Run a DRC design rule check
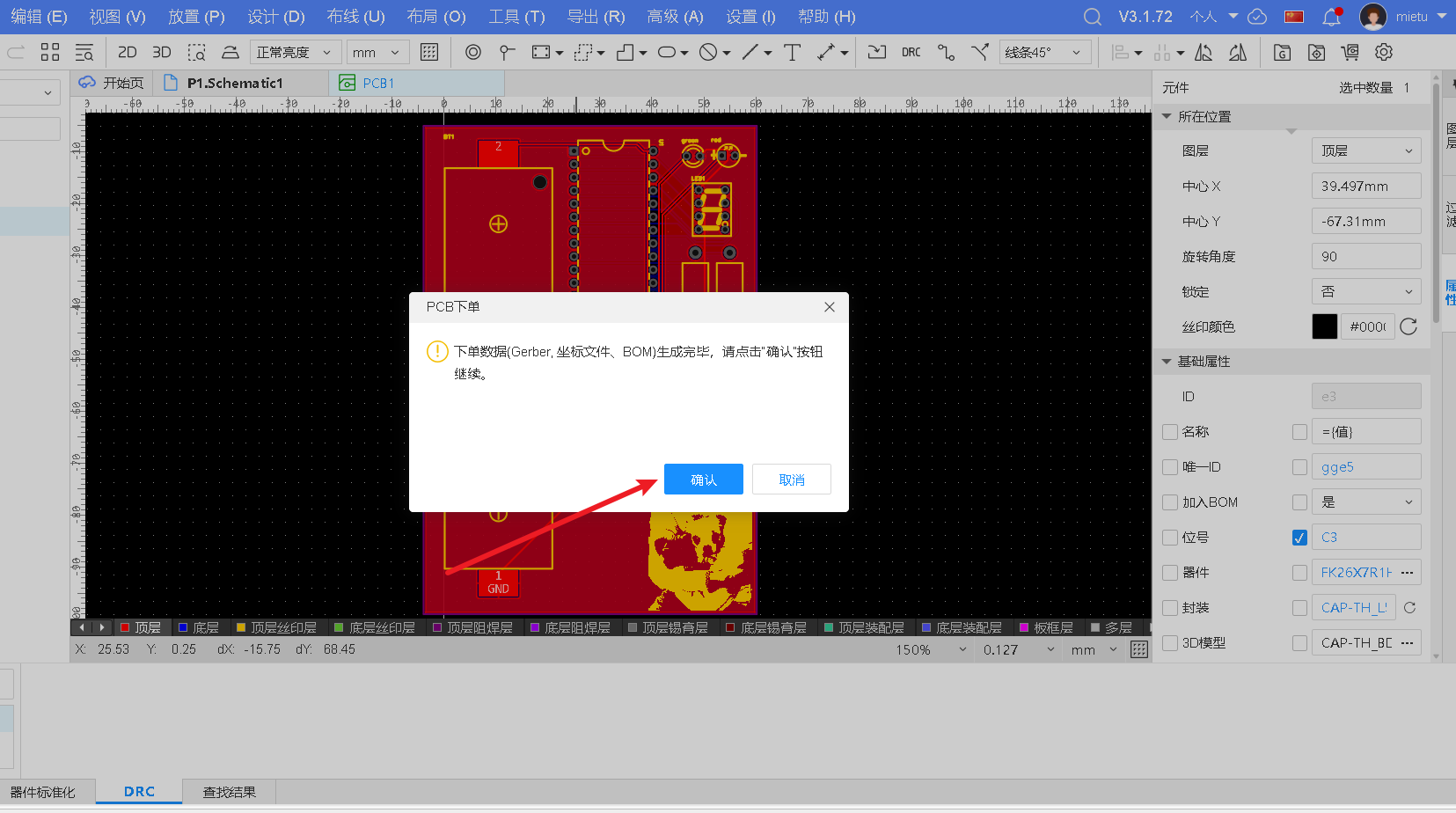This screenshot has height=813, width=1456. (911, 52)
